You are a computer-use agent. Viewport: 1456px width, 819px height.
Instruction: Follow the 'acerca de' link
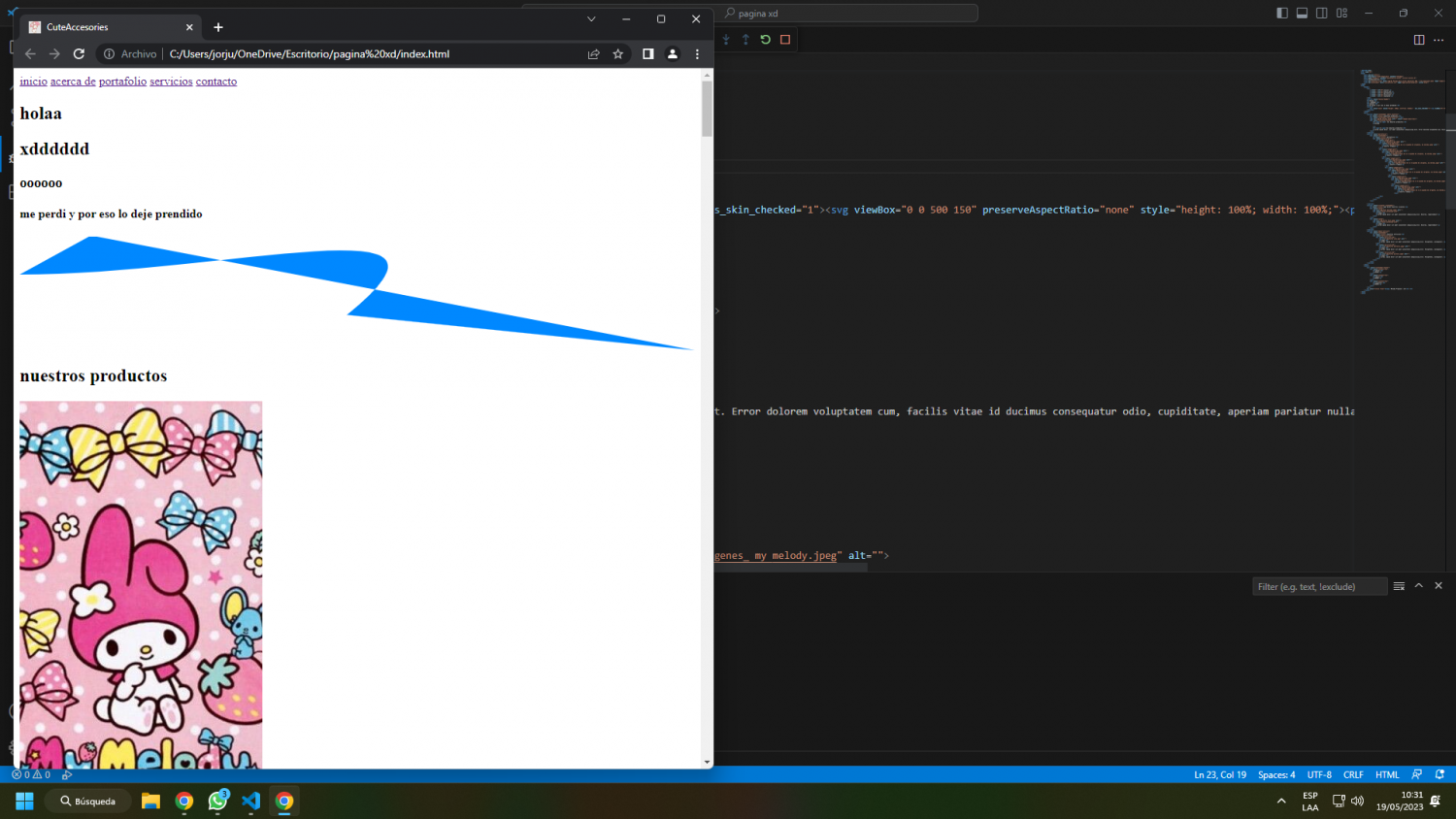pyautogui.click(x=73, y=82)
